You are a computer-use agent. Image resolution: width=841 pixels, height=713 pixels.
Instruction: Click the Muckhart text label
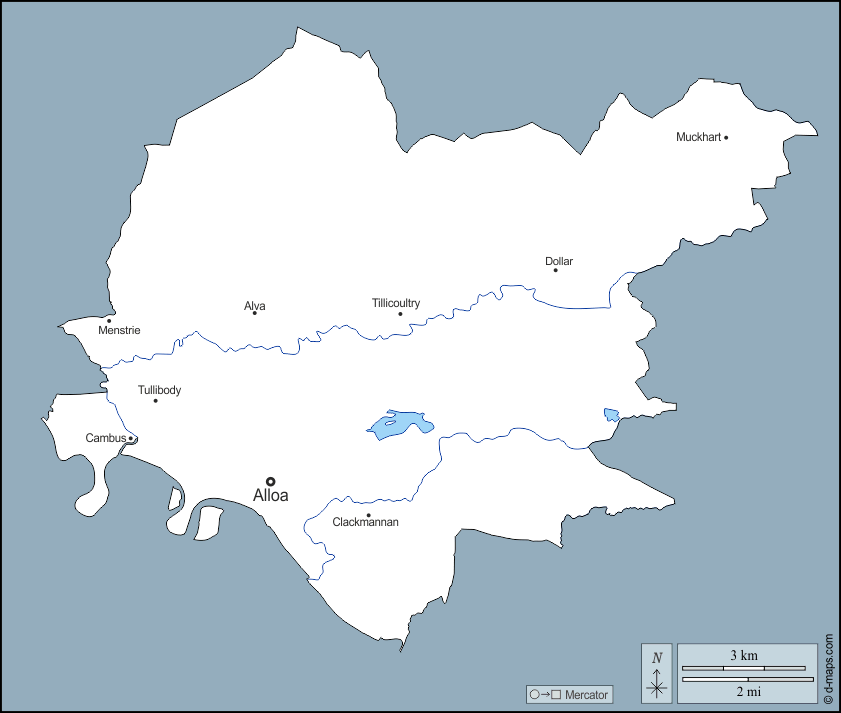pos(698,137)
